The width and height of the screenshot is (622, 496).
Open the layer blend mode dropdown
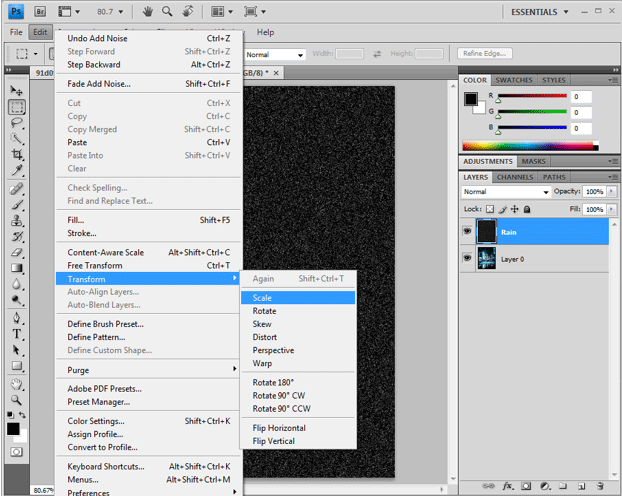tap(505, 191)
